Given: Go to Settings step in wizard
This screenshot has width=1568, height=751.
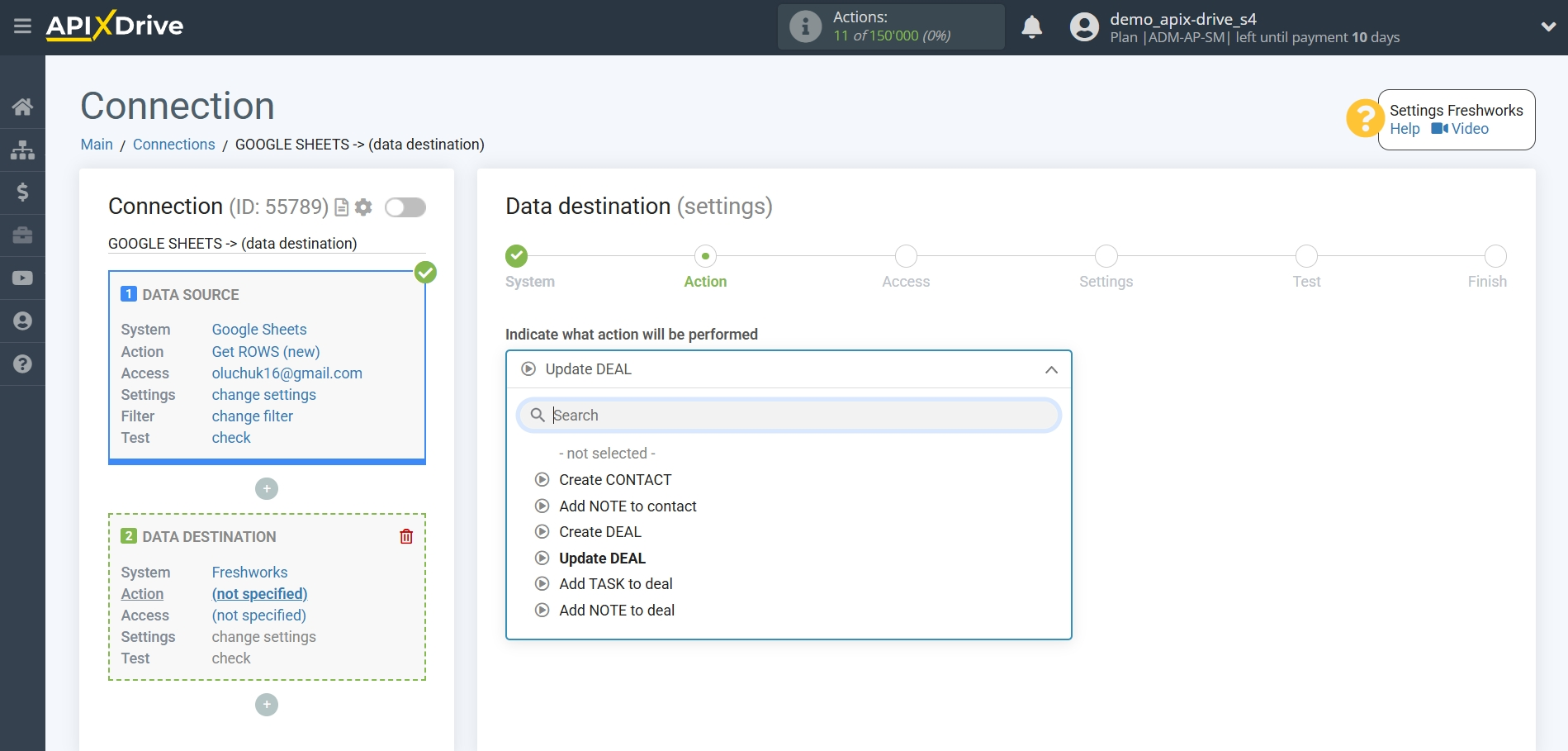Looking at the screenshot, I should 1106,256.
